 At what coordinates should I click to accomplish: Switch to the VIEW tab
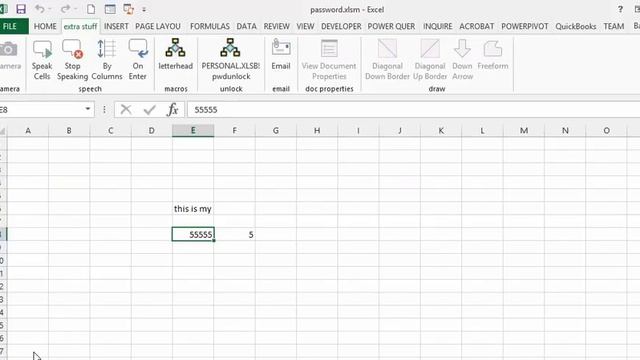[x=305, y=27]
